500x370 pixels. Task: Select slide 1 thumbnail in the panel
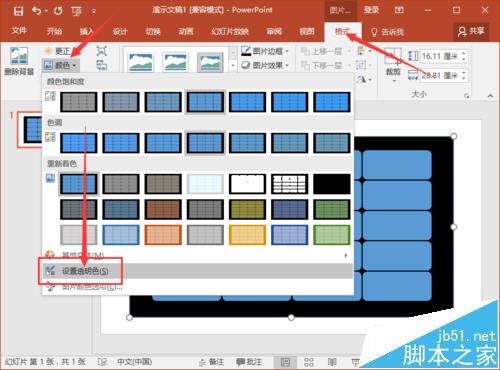tap(29, 130)
